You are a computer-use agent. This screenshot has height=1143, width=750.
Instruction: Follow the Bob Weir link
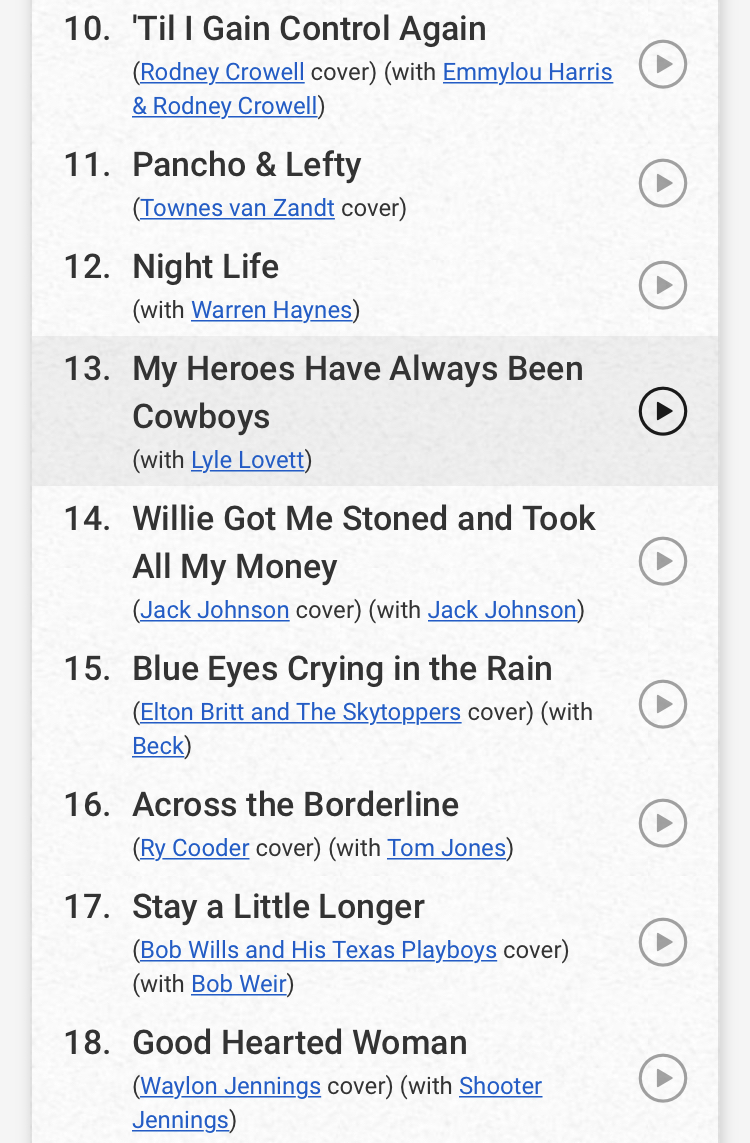pos(238,984)
